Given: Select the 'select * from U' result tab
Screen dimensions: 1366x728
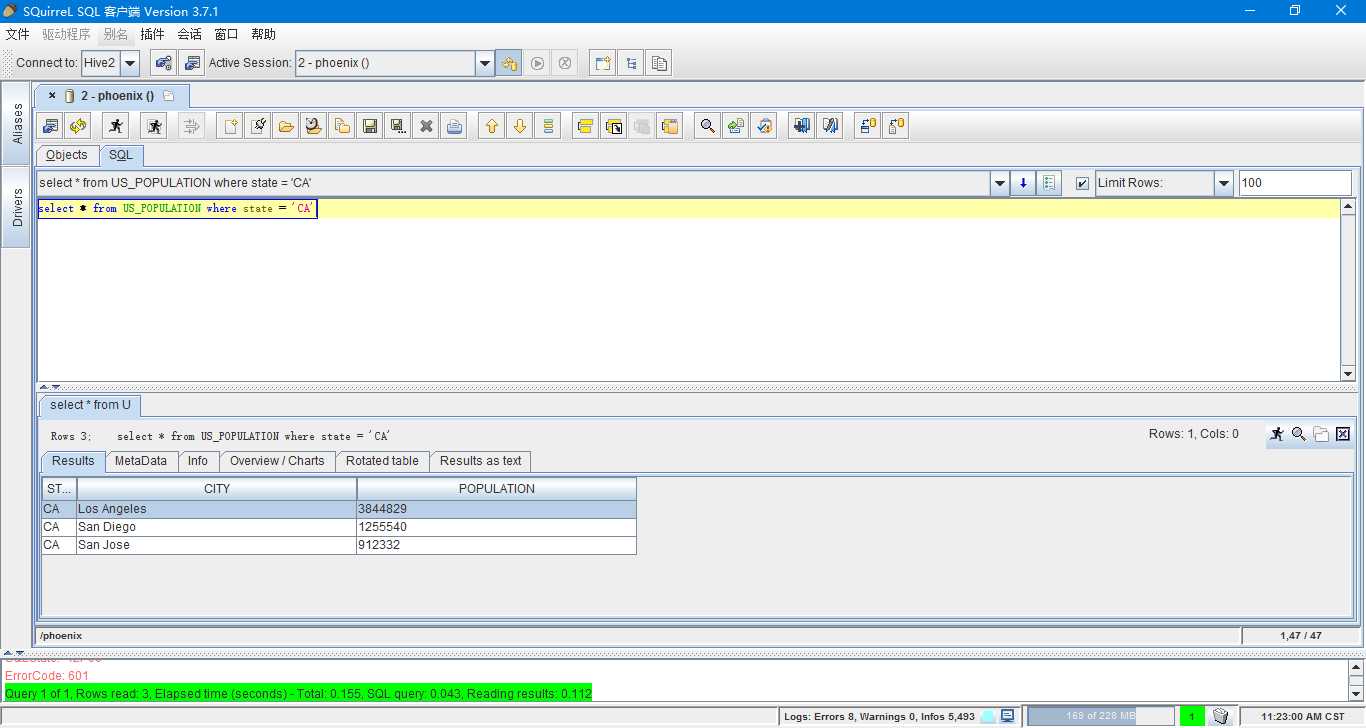Looking at the screenshot, I should pyautogui.click(x=90, y=405).
